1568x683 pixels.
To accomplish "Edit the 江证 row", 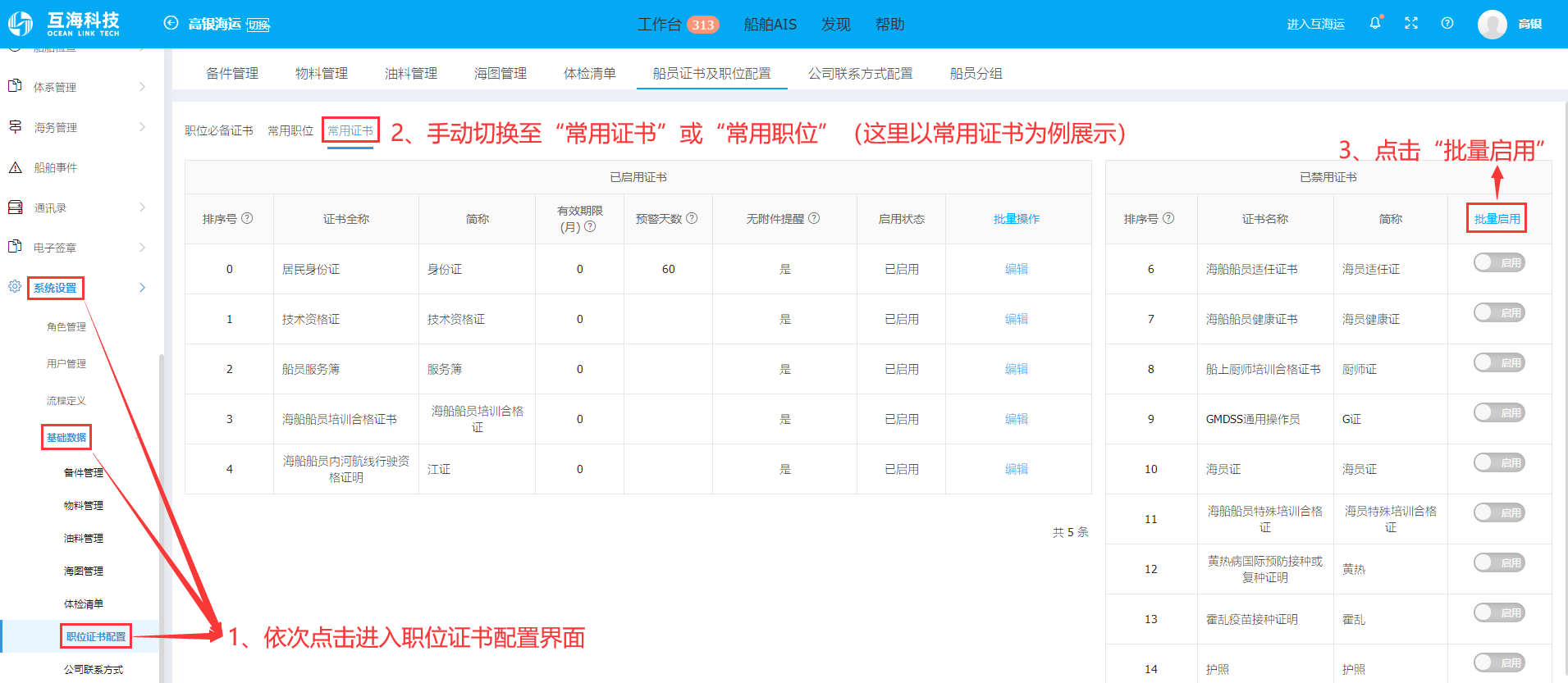I will pos(1017,469).
